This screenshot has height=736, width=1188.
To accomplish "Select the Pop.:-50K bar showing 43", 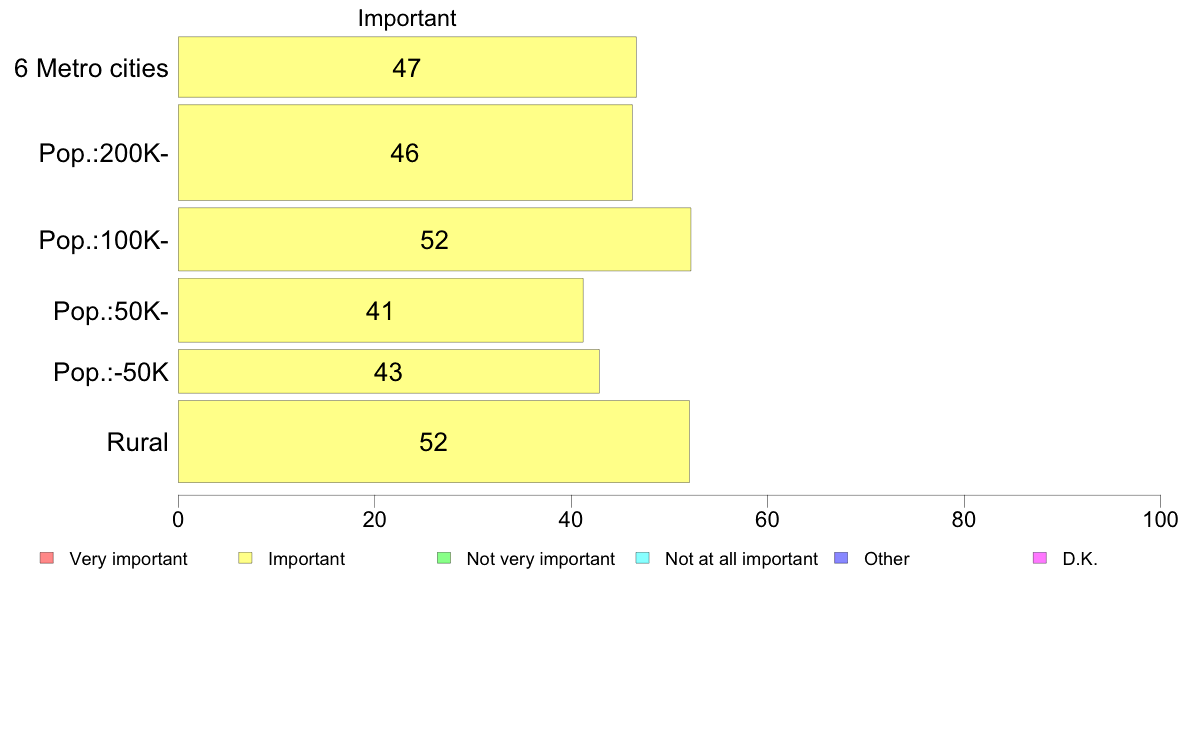I will point(389,371).
